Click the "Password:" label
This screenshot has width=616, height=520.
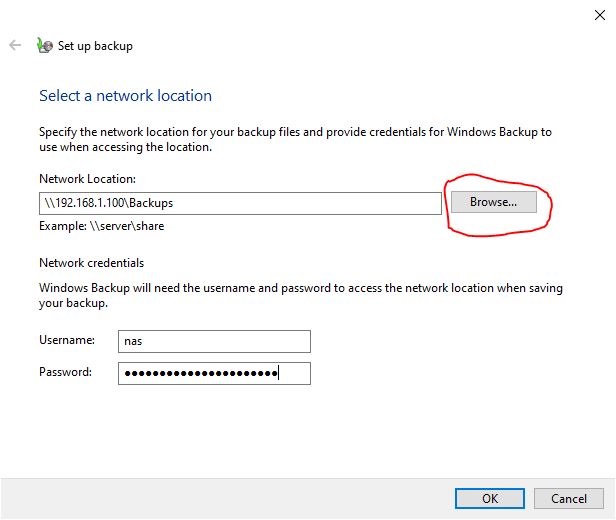pos(65,372)
